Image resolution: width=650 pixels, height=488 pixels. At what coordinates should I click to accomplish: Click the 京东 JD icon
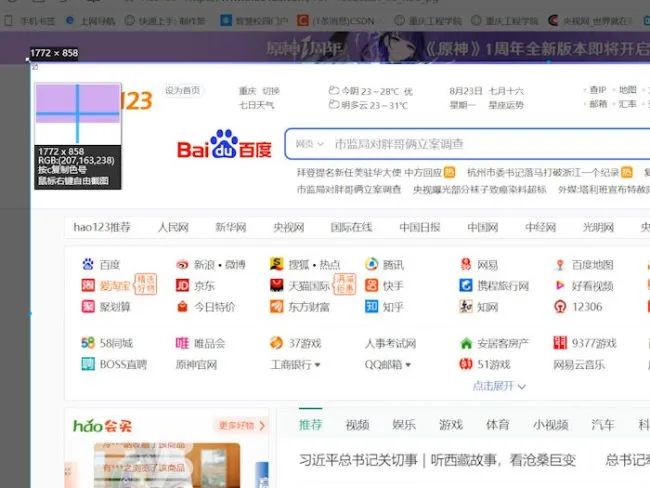[182, 285]
